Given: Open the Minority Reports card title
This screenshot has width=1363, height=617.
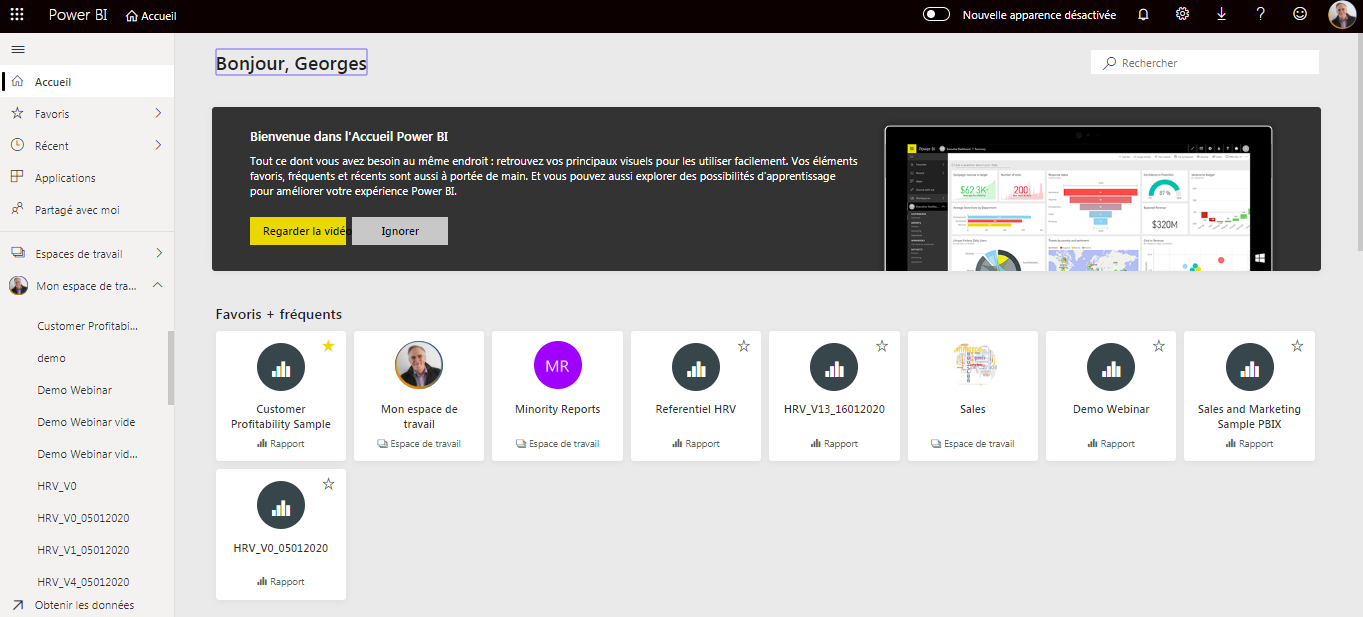Looking at the screenshot, I should coord(557,409).
